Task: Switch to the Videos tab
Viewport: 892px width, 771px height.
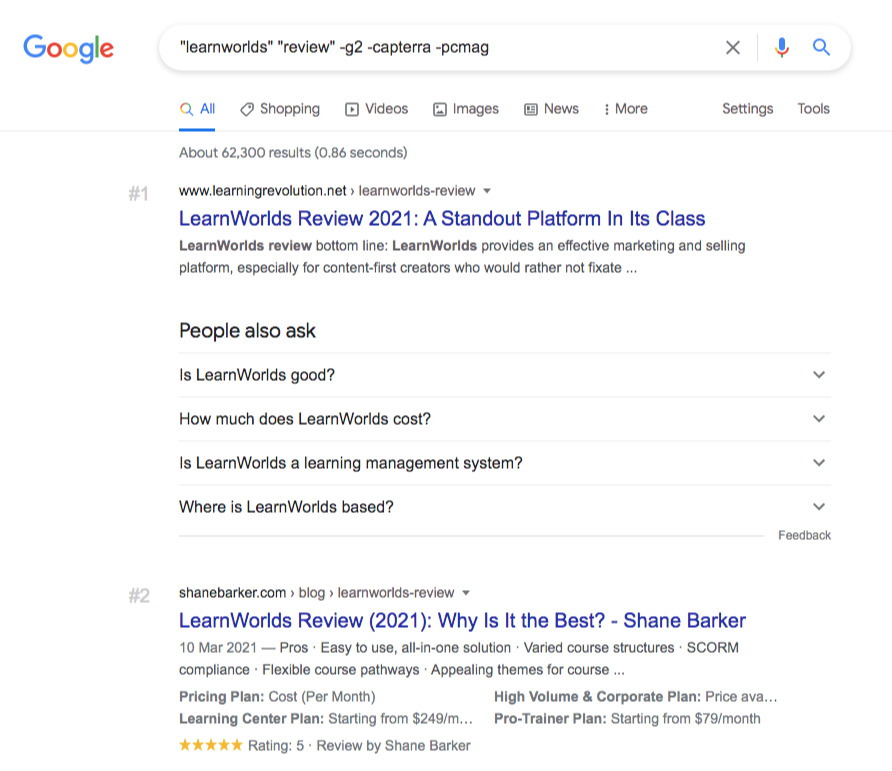Action: 377,109
